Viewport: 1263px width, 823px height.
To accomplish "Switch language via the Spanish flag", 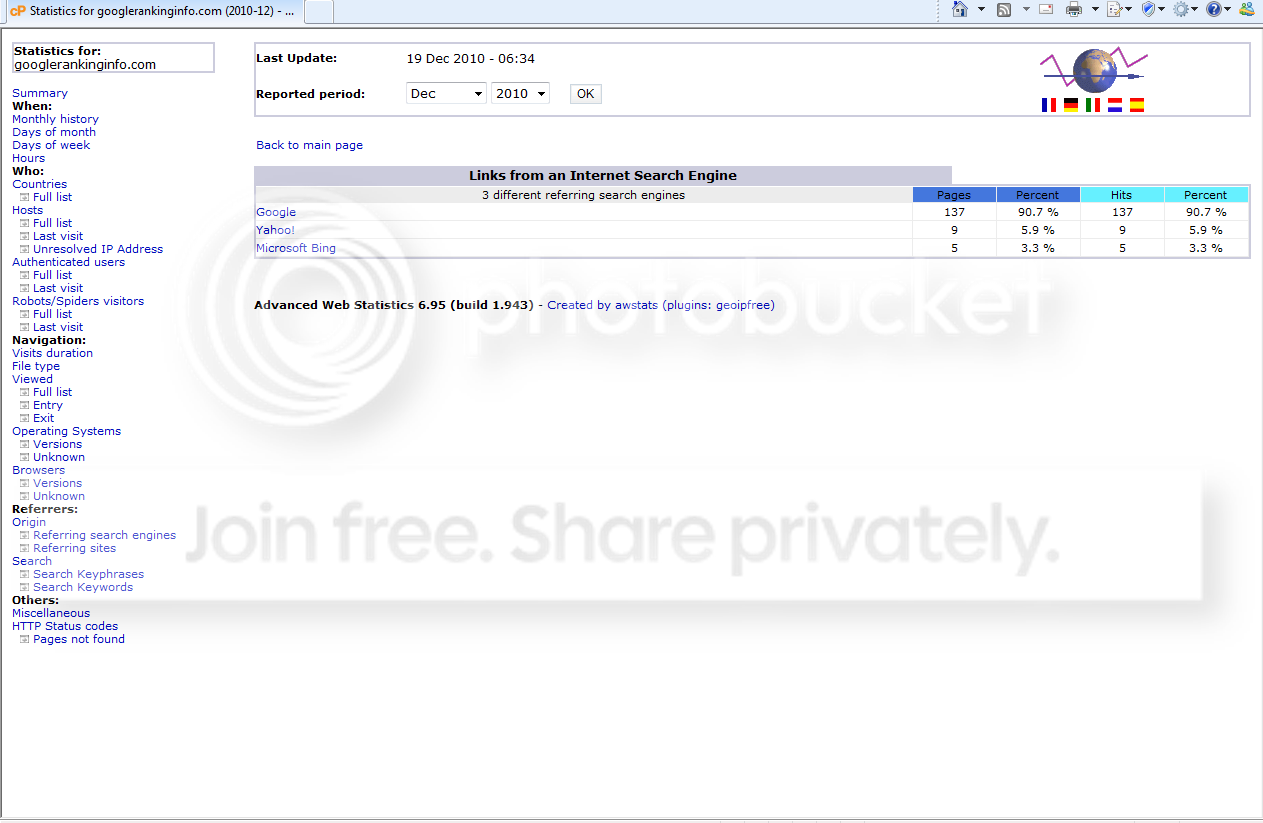I will coord(1136,104).
